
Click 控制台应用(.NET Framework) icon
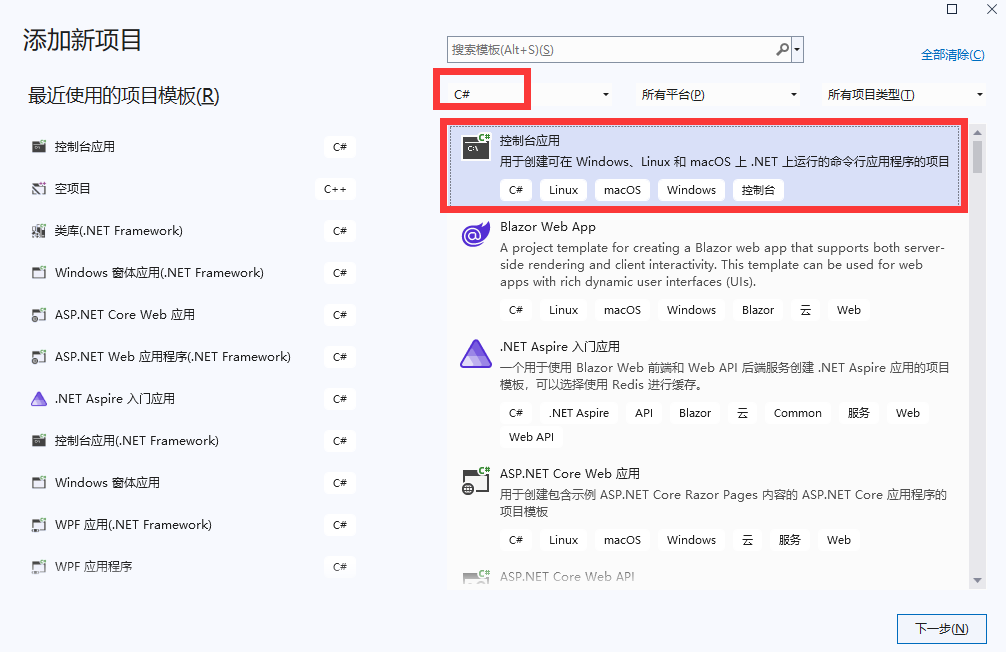(39, 441)
